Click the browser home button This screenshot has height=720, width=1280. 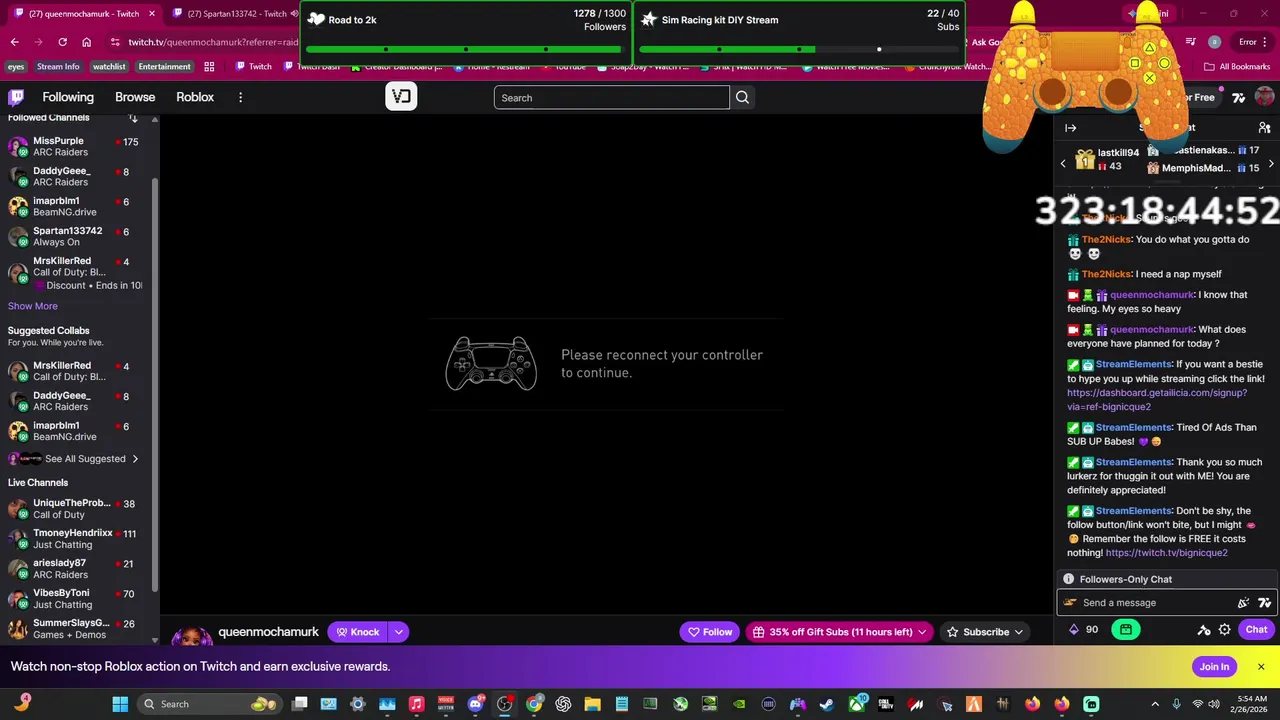tap(86, 42)
